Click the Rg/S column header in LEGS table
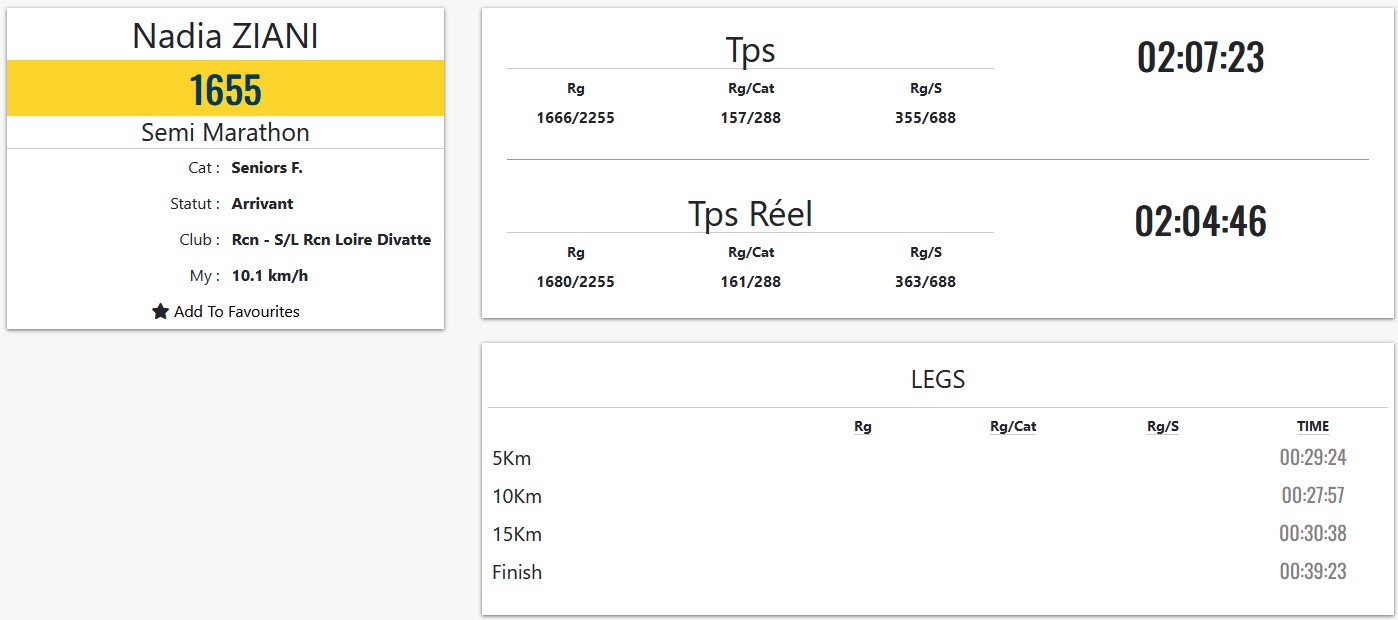 1162,427
